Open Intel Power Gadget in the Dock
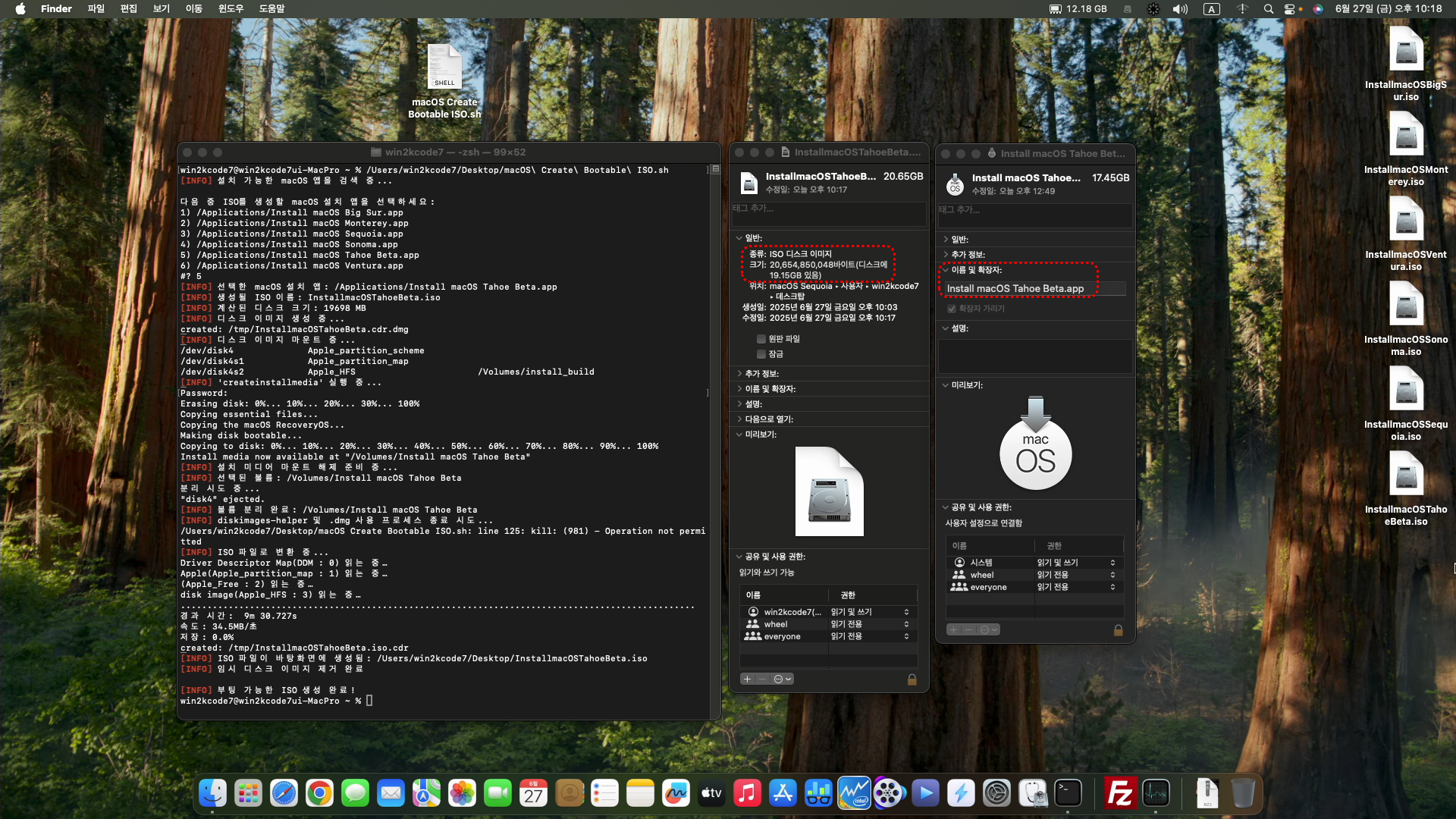This screenshot has width=1456, height=819. coord(854,793)
